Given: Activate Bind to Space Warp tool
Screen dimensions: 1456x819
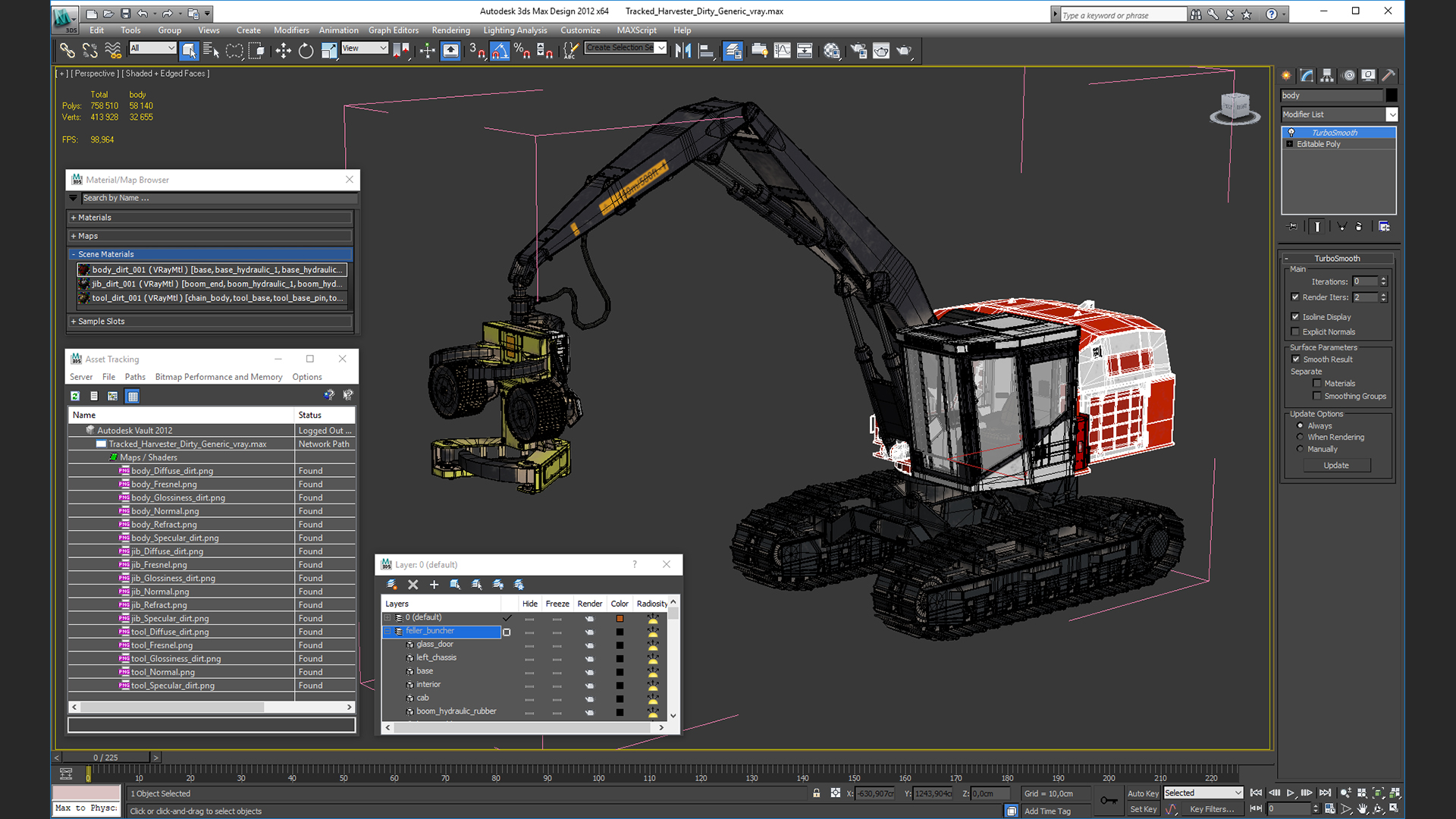Looking at the screenshot, I should 112,50.
